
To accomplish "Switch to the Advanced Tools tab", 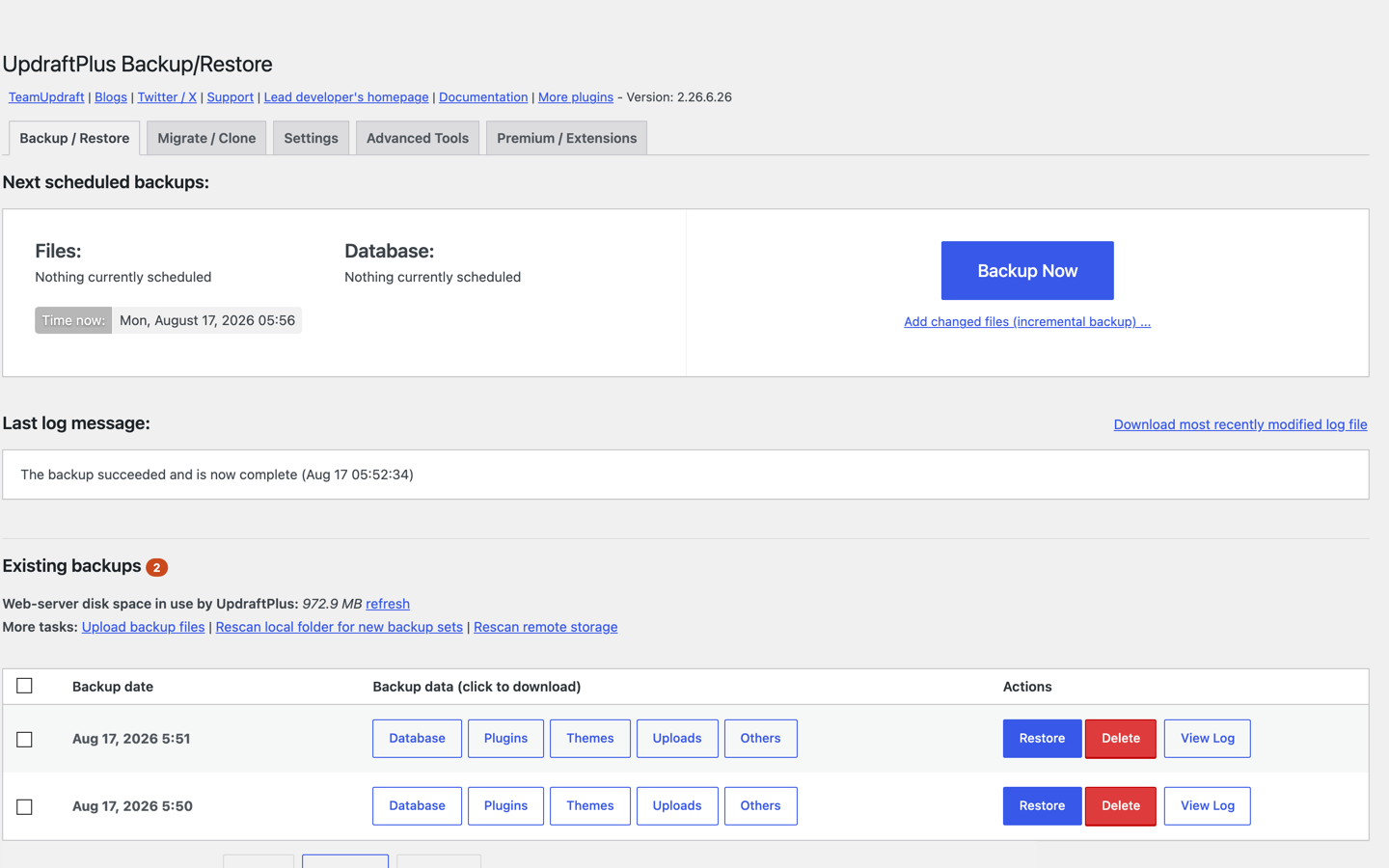I will (x=418, y=138).
